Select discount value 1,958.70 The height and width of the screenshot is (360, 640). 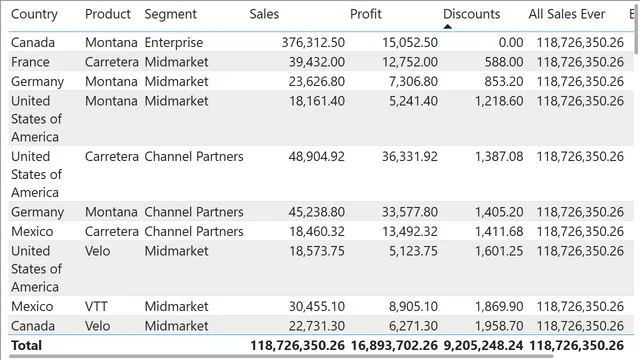[x=499, y=326]
